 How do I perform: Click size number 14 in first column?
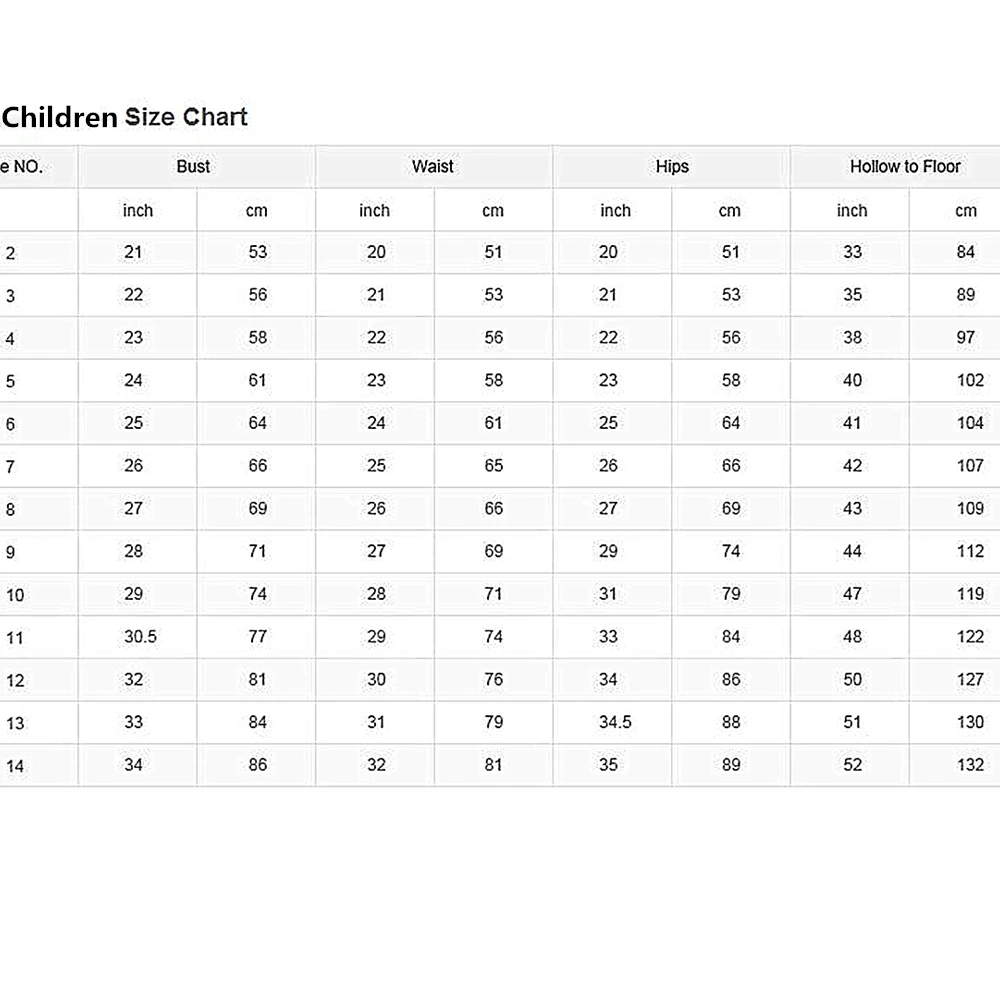coord(14,767)
